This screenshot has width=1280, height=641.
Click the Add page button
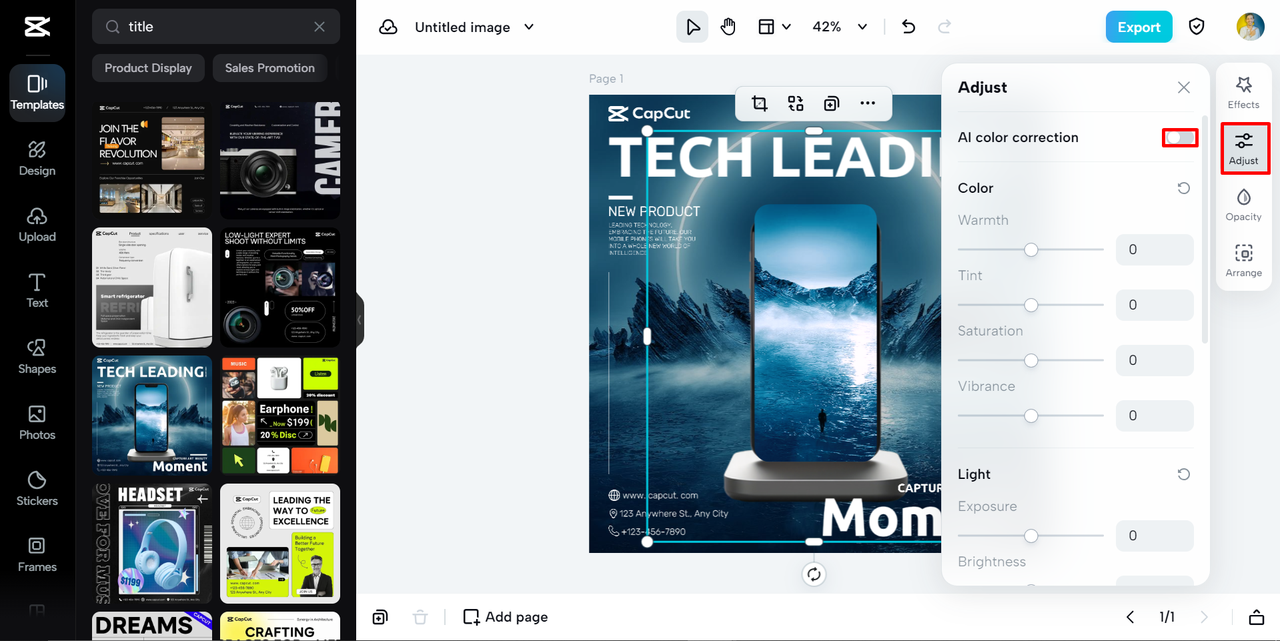click(505, 617)
